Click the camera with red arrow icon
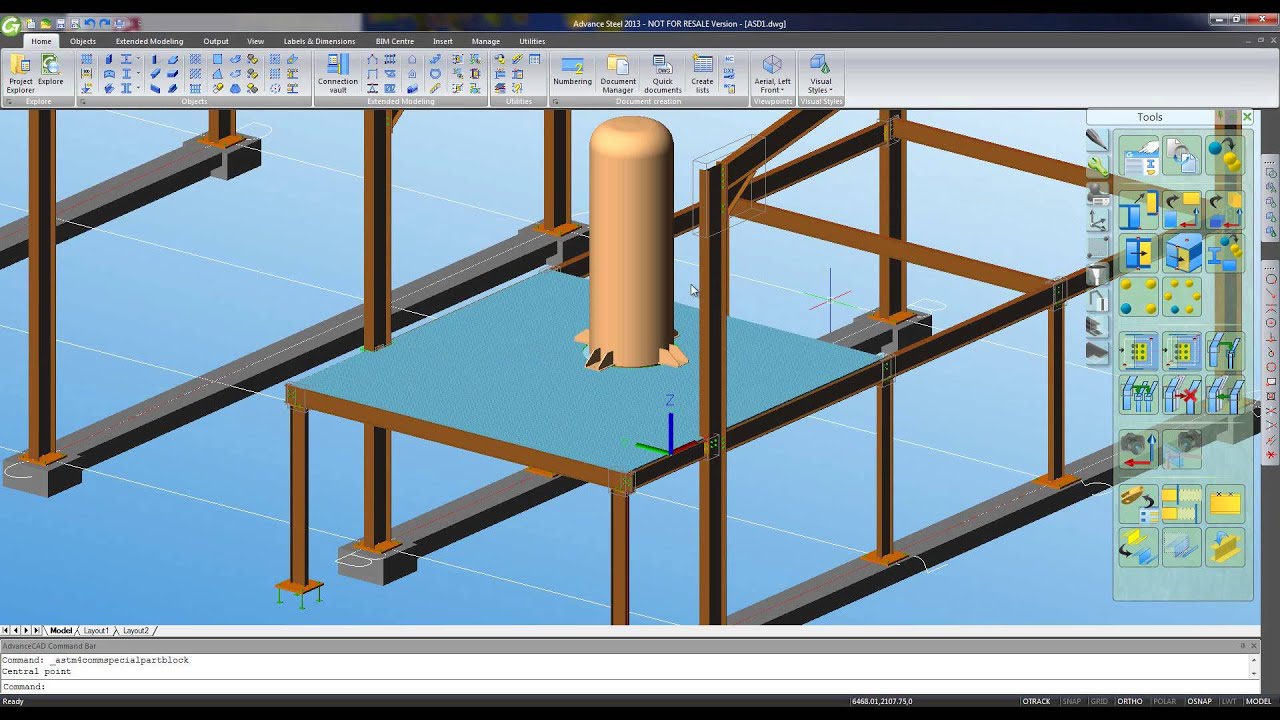Image resolution: width=1280 pixels, height=720 pixels. (x=1139, y=449)
